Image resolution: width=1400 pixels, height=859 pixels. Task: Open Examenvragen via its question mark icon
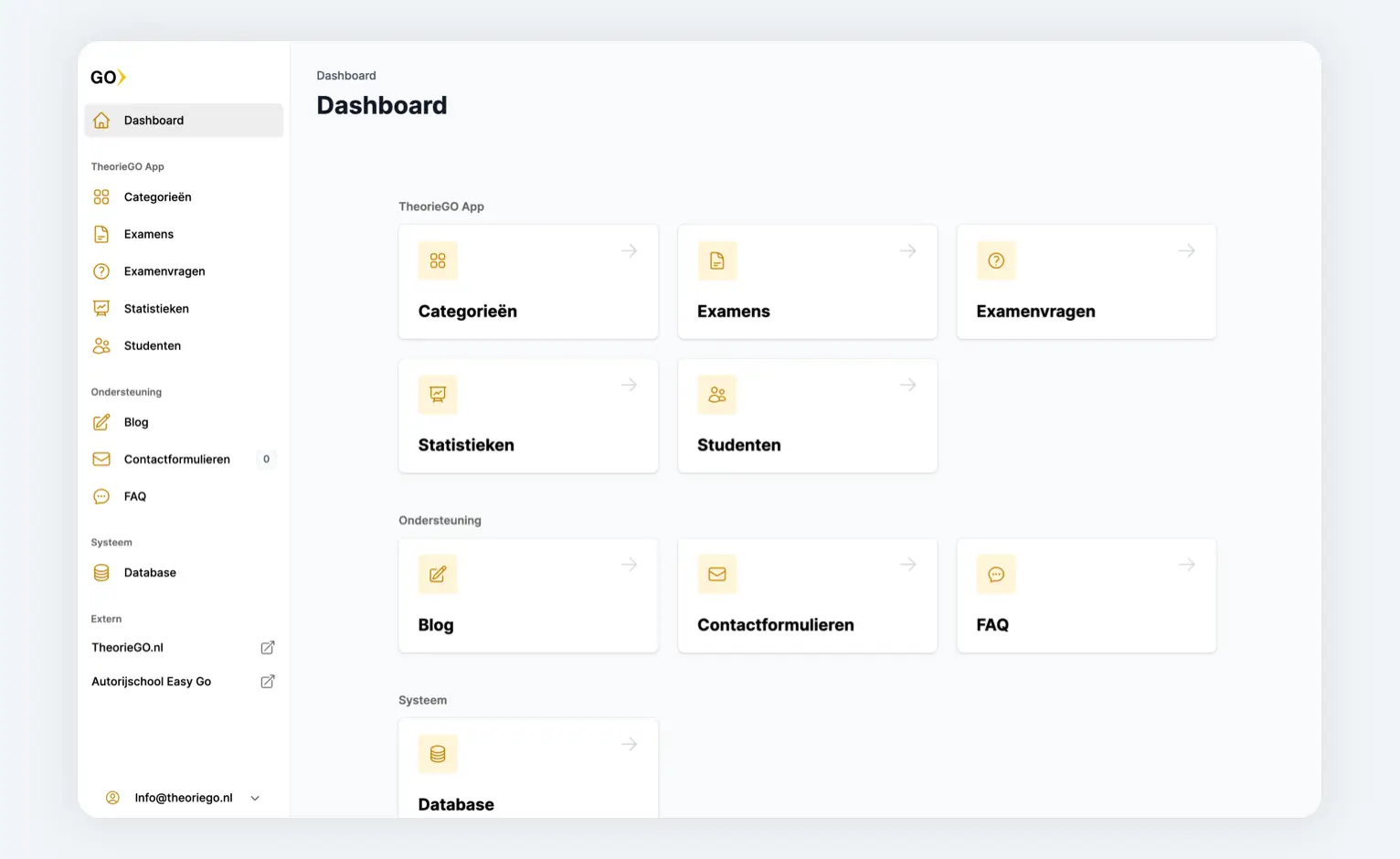click(996, 260)
